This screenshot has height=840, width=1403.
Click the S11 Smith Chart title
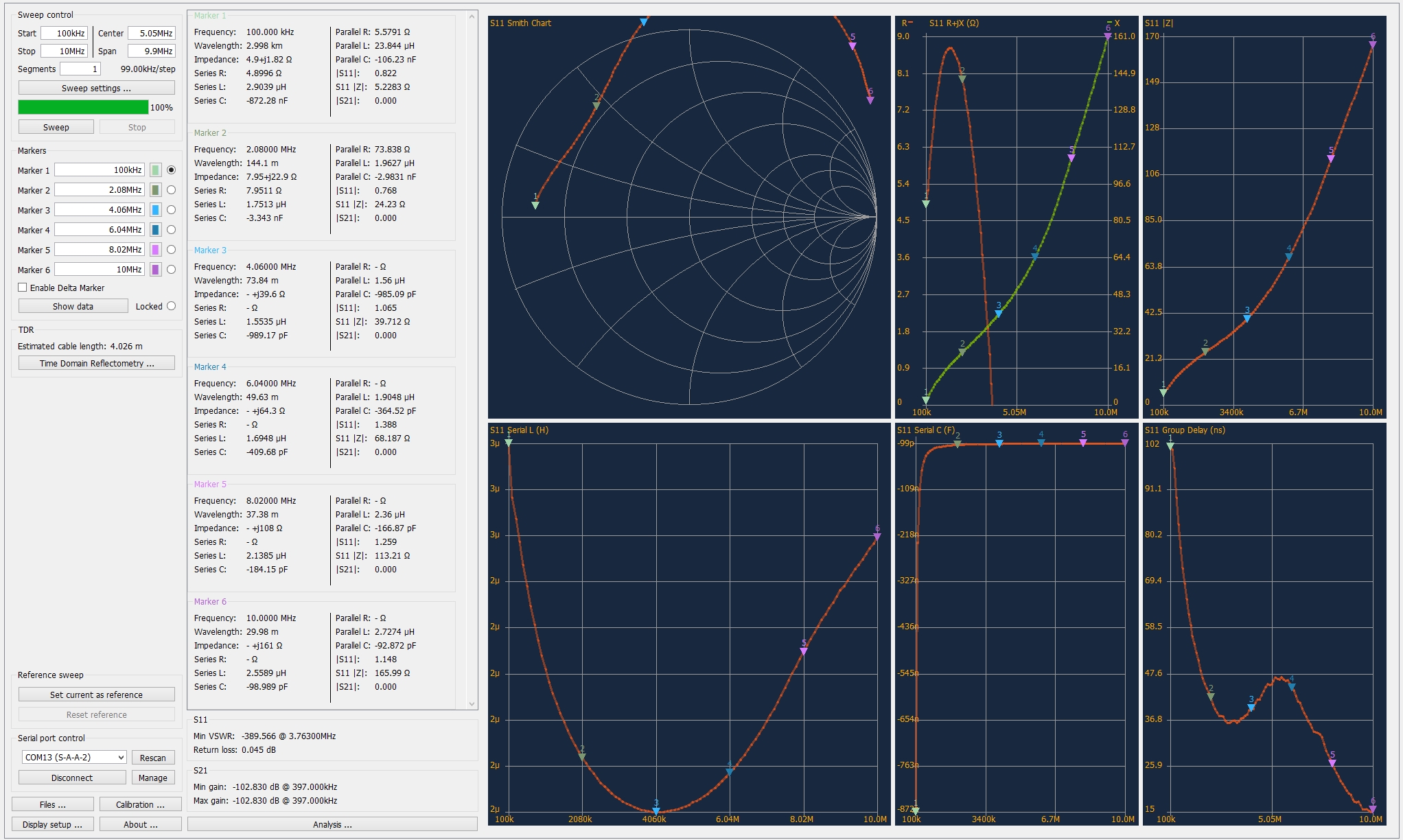[x=520, y=23]
